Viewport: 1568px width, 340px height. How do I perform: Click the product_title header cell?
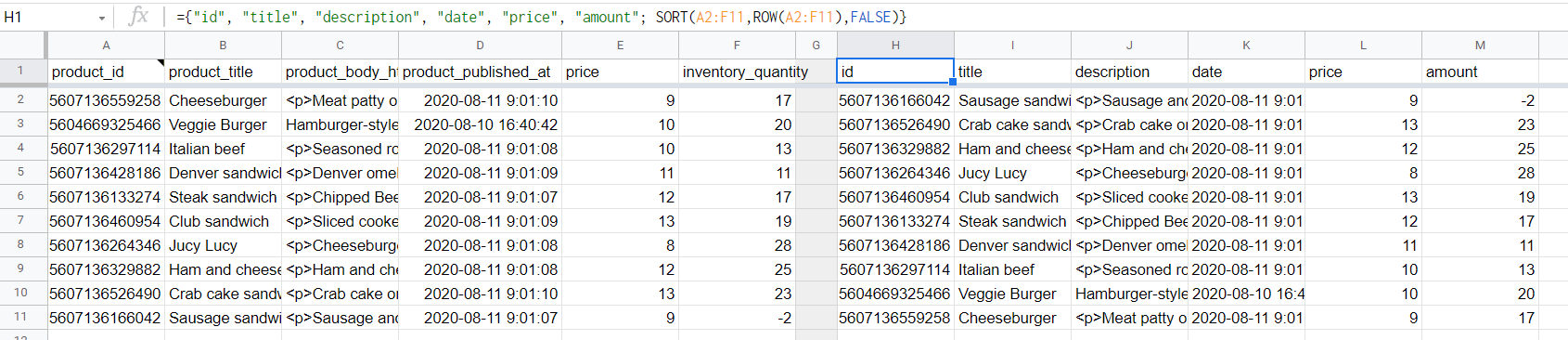(223, 72)
